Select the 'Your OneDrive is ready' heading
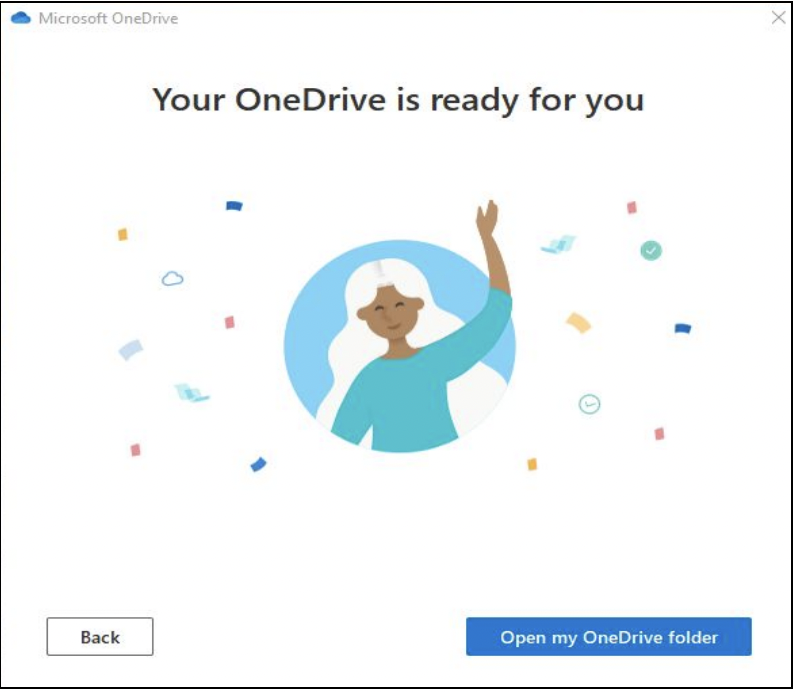 pos(398,100)
